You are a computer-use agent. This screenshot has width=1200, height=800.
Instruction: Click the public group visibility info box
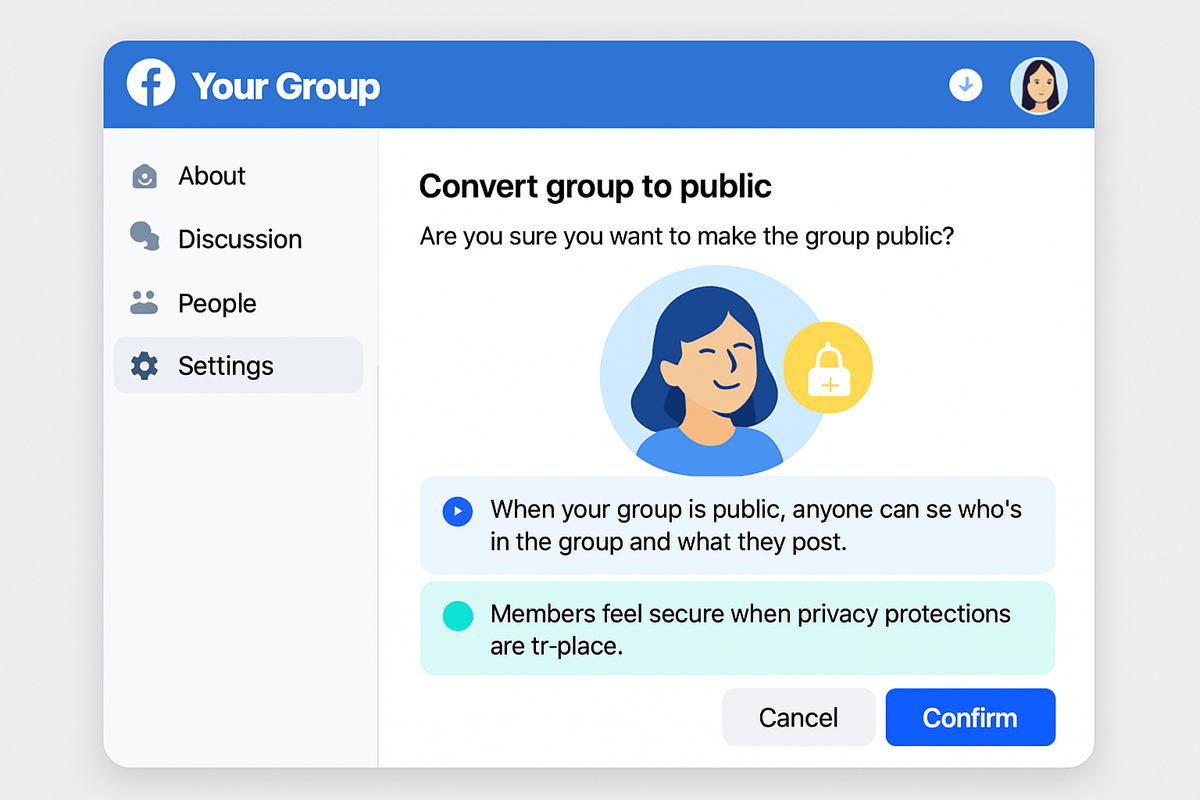pyautogui.click(x=737, y=526)
